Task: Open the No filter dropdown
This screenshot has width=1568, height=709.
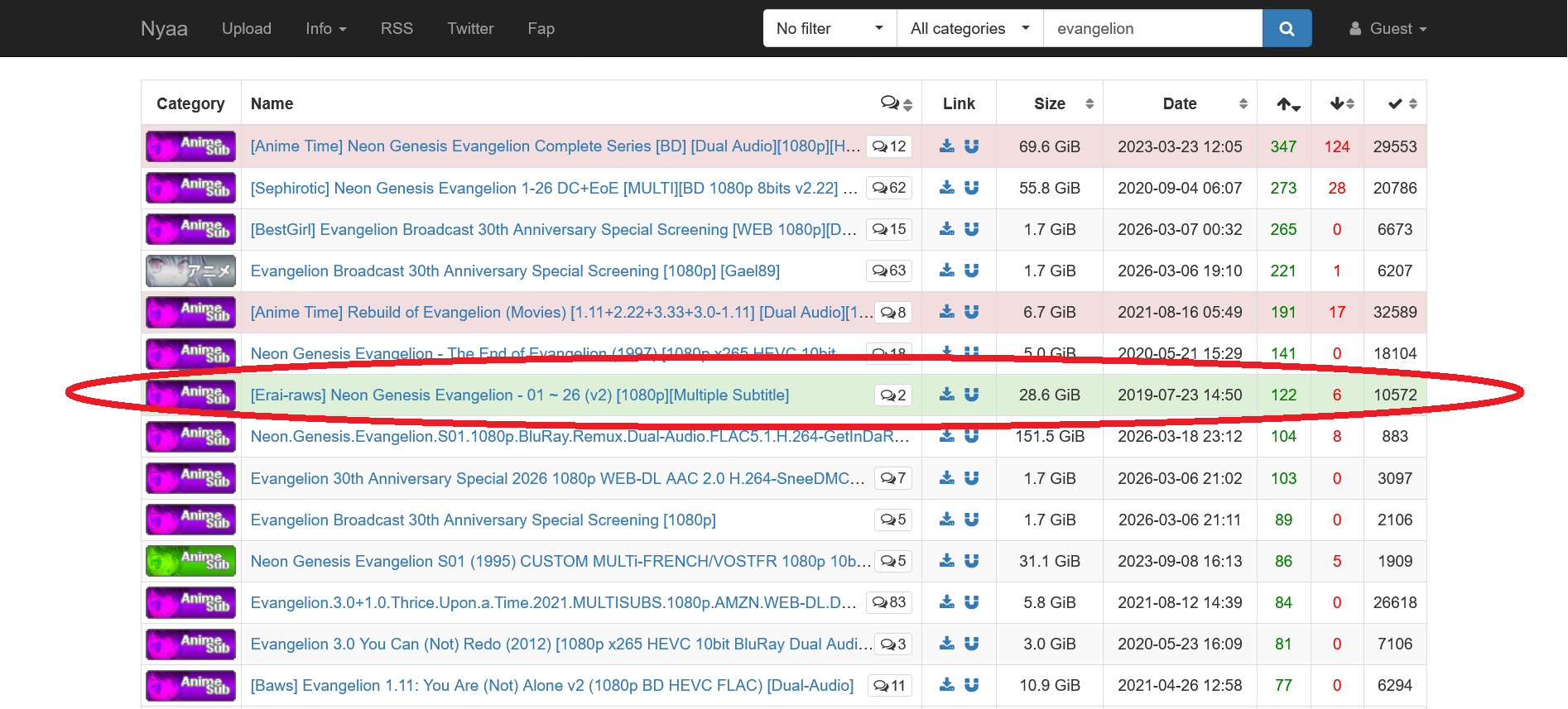Action: point(830,28)
